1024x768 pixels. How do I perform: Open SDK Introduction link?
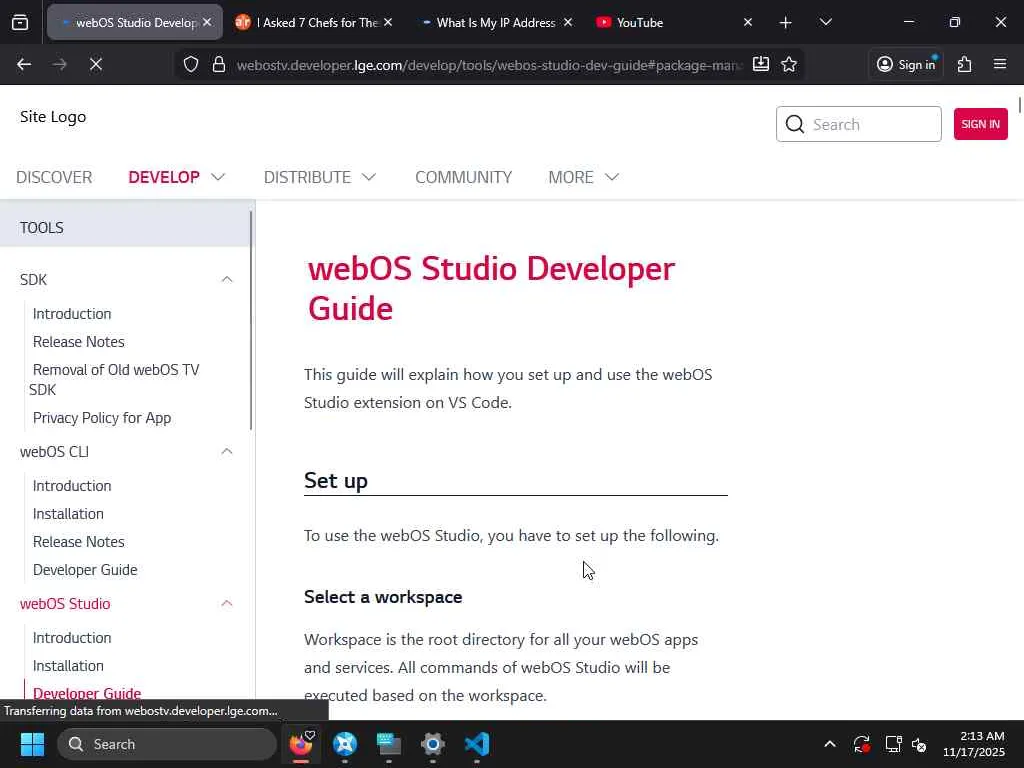72,314
